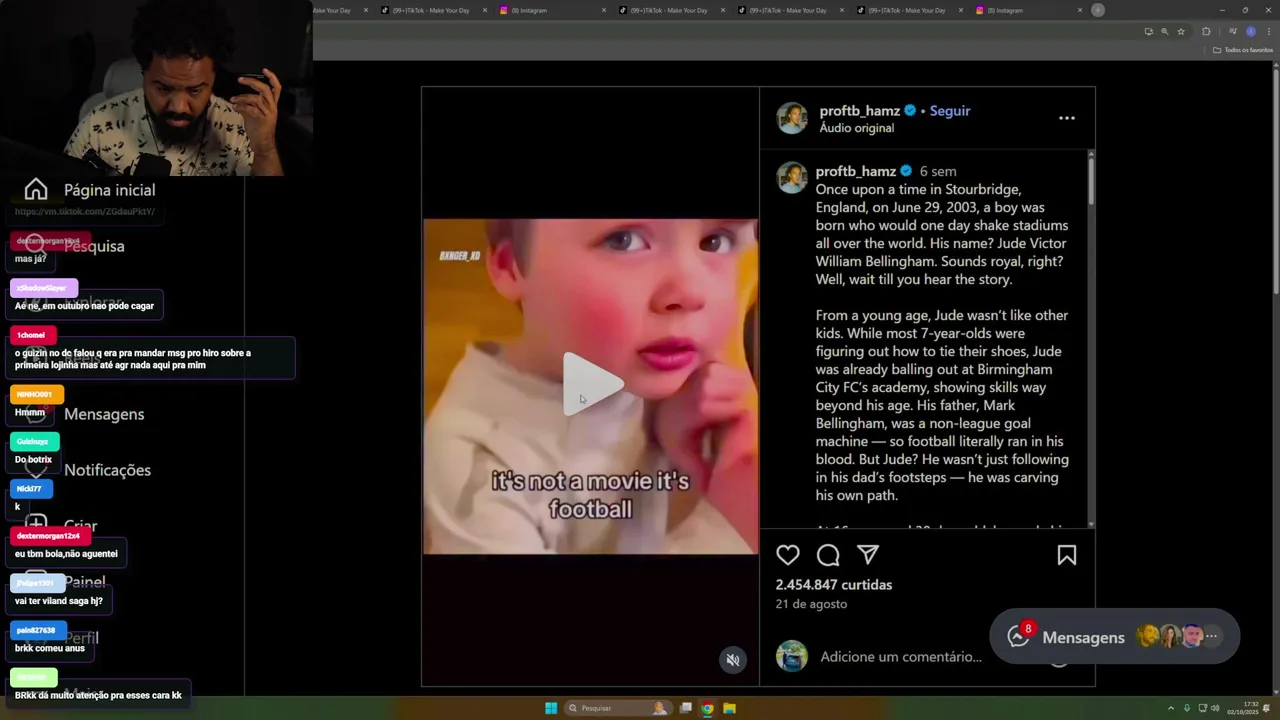
Task: Open the Messenger icon with the 8 badge
Action: click(x=1019, y=636)
